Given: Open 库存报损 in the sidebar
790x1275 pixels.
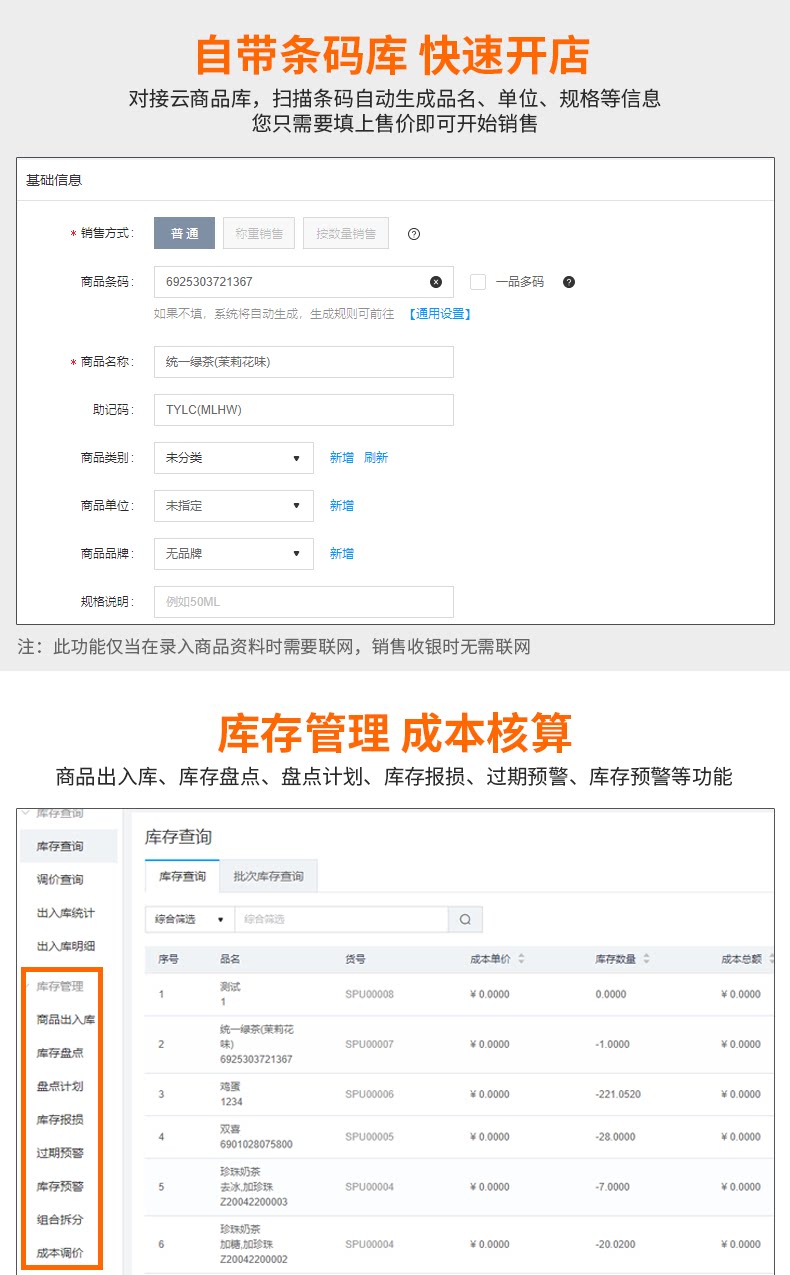Looking at the screenshot, I should pyautogui.click(x=60, y=1120).
